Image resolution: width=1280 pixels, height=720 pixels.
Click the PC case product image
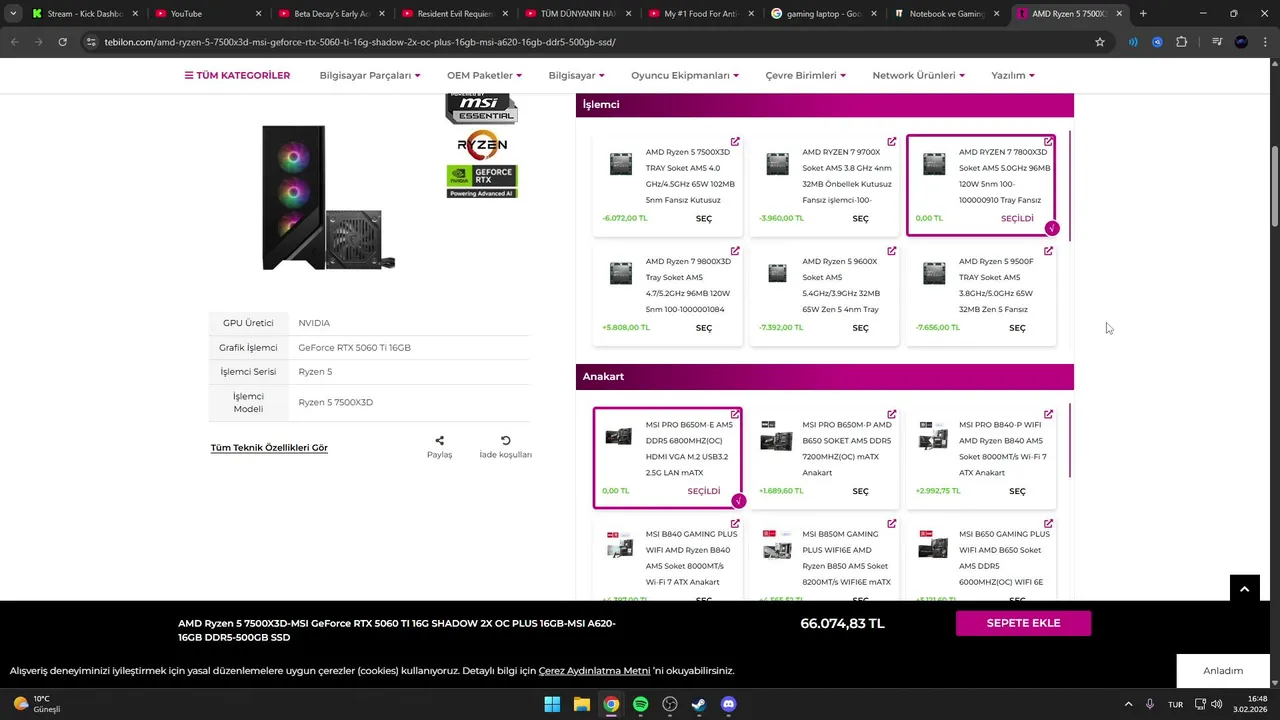click(328, 197)
